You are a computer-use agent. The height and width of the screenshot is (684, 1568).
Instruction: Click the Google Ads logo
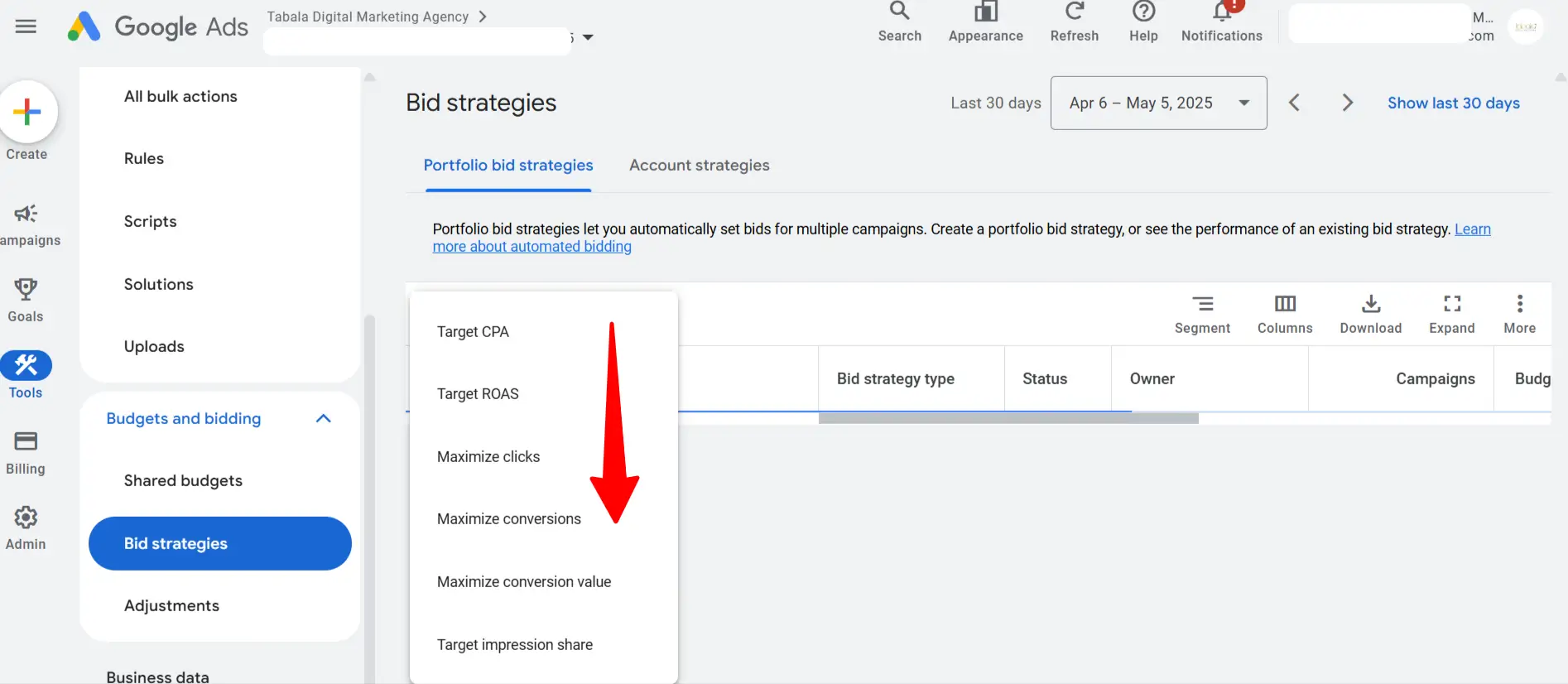click(157, 26)
